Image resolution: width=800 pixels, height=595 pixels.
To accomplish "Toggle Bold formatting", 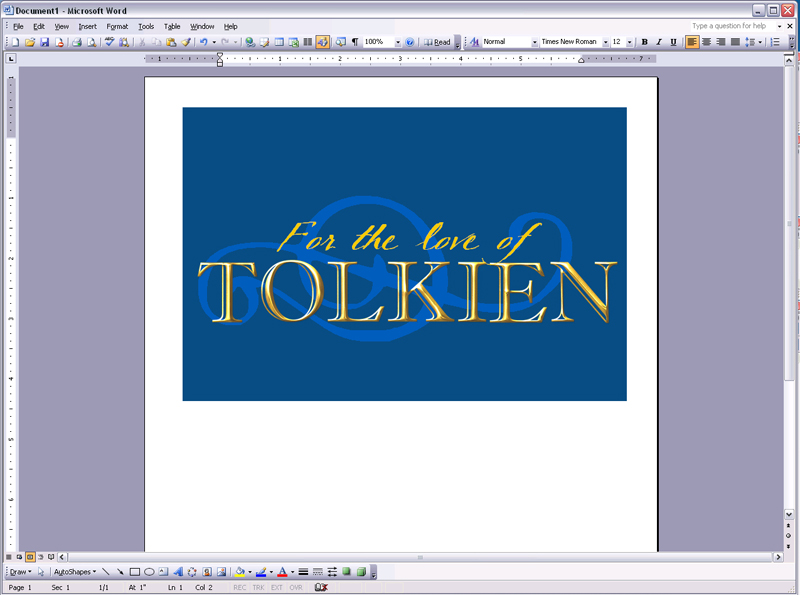I will pyautogui.click(x=644, y=42).
